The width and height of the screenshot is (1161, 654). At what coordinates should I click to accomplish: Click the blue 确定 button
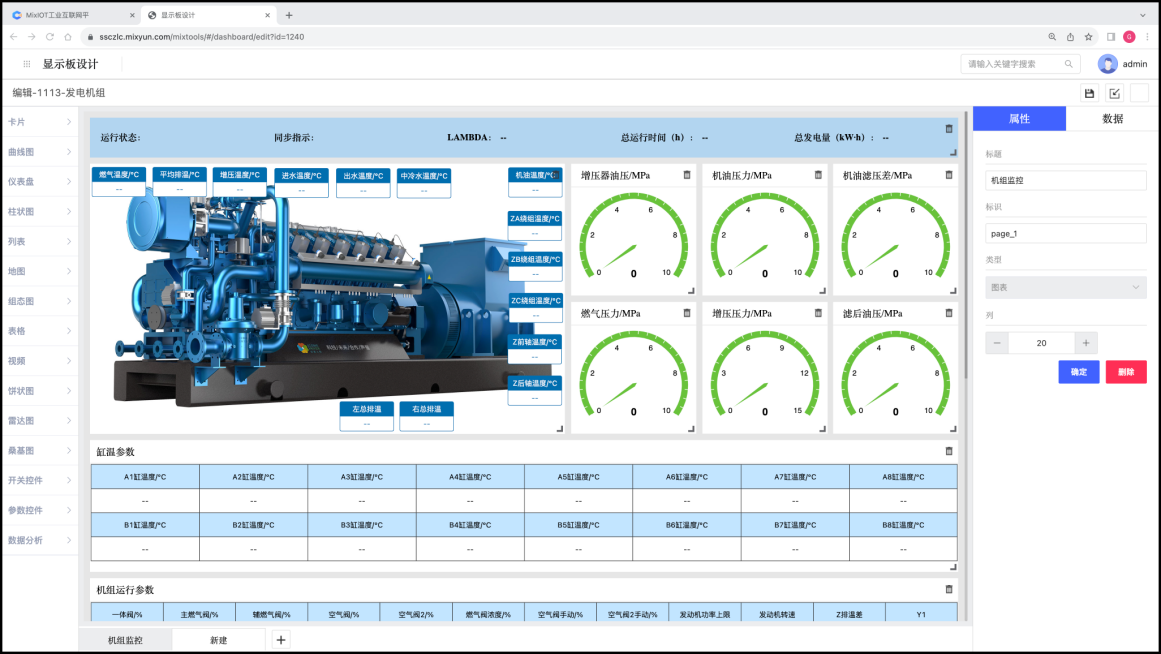click(x=1079, y=372)
